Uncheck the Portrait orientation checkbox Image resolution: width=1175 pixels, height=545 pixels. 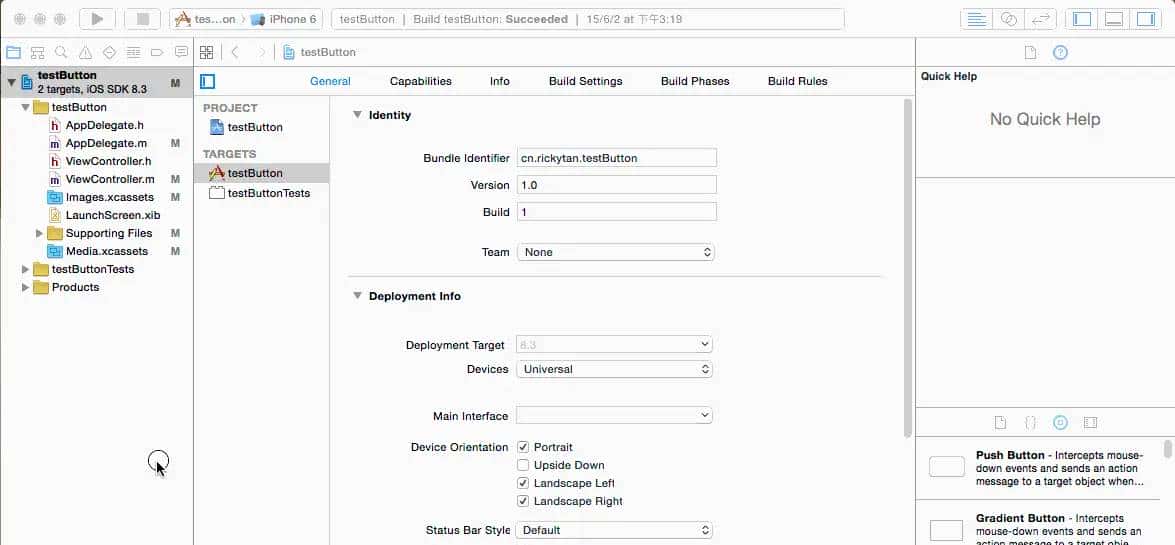coord(523,447)
